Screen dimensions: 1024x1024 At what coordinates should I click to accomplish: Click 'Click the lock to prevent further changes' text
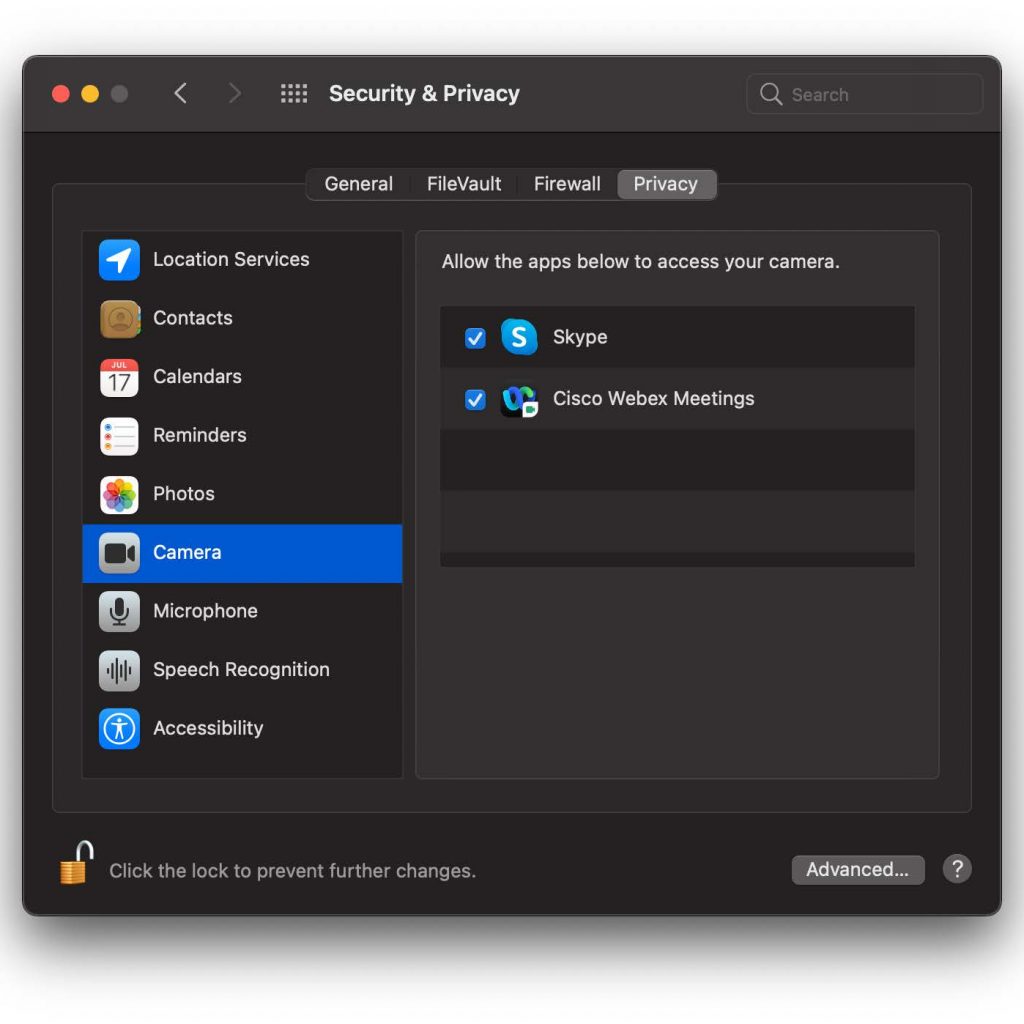coord(293,871)
